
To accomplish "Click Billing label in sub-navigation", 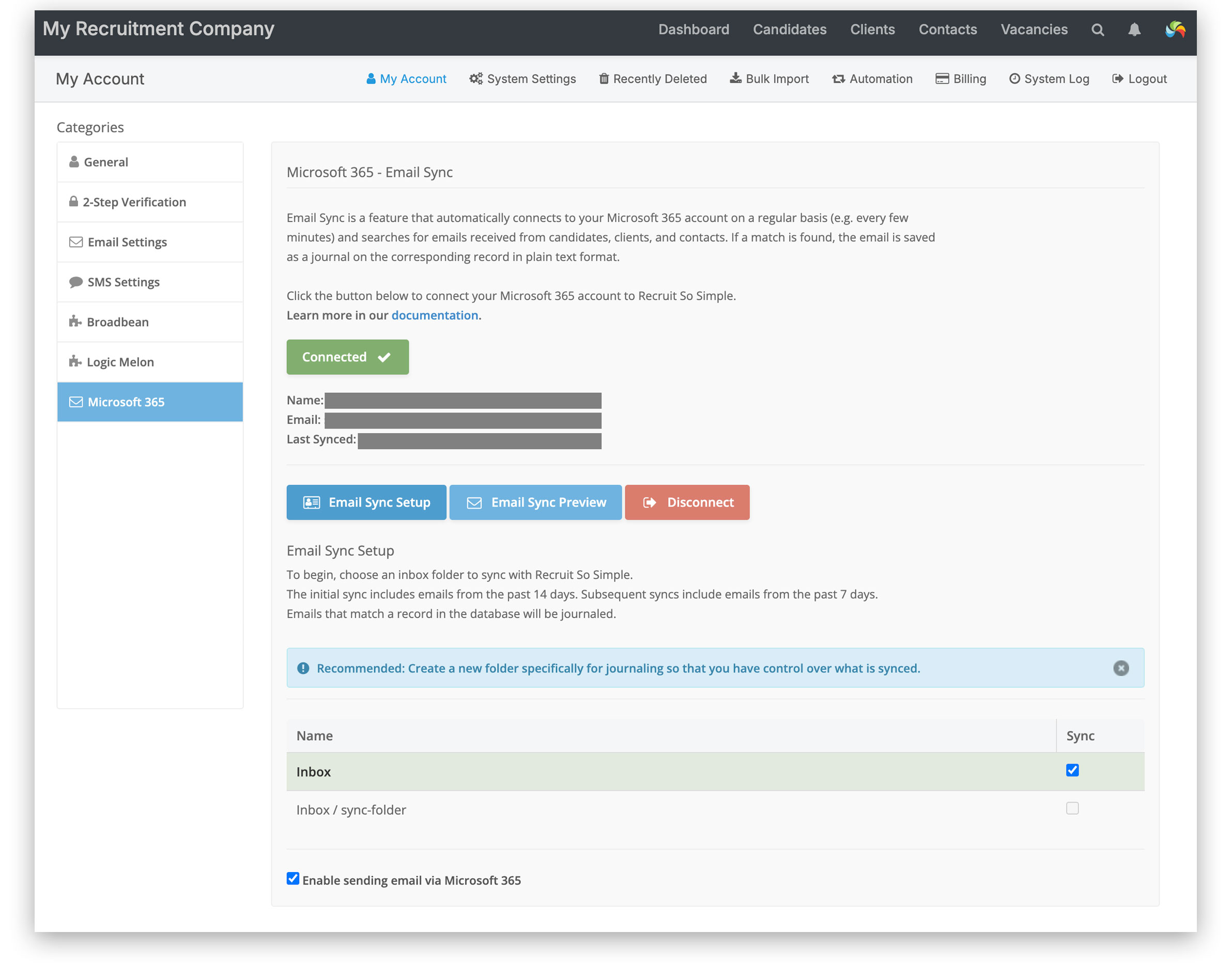I will (969, 79).
